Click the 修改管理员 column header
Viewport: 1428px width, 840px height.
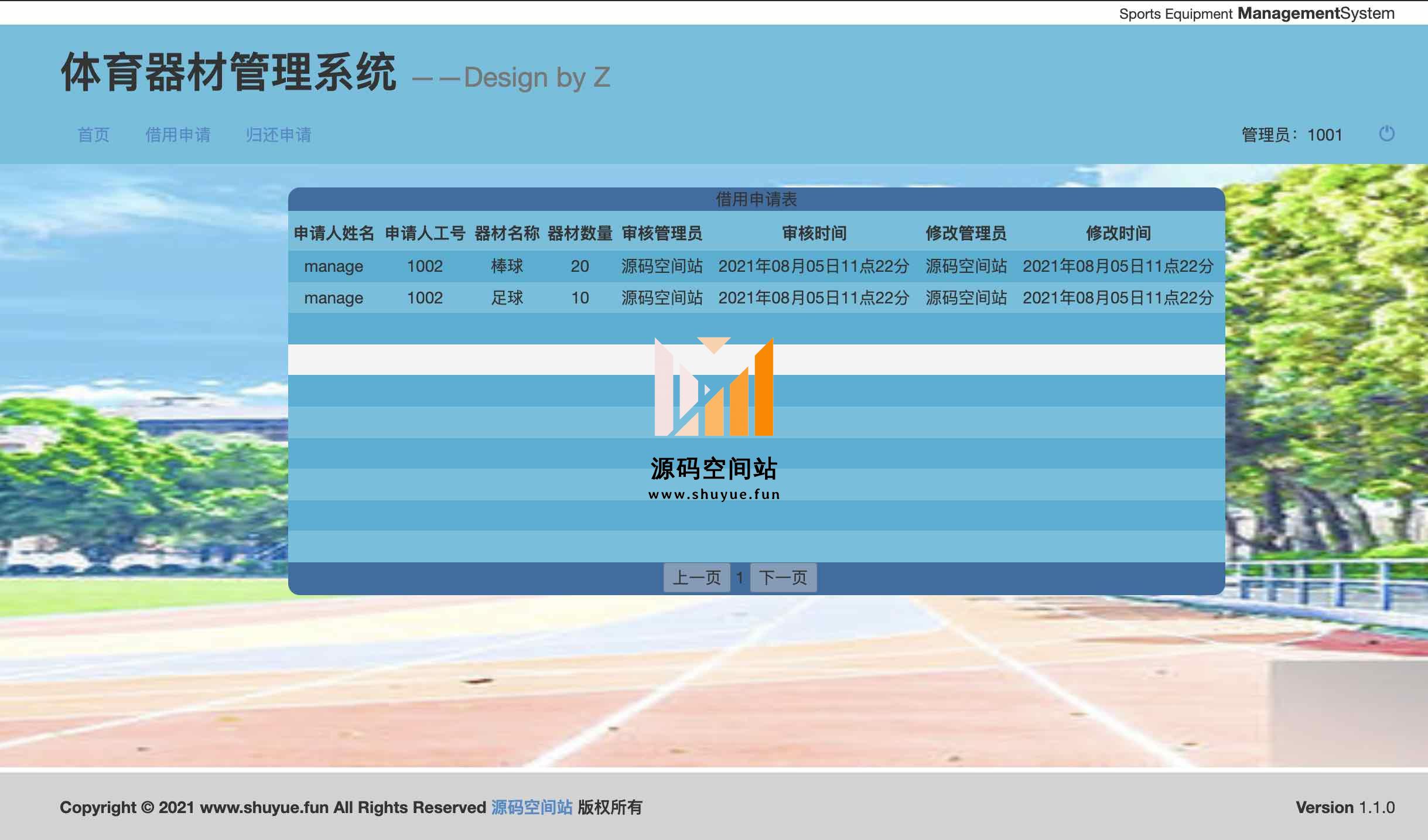click(x=966, y=233)
